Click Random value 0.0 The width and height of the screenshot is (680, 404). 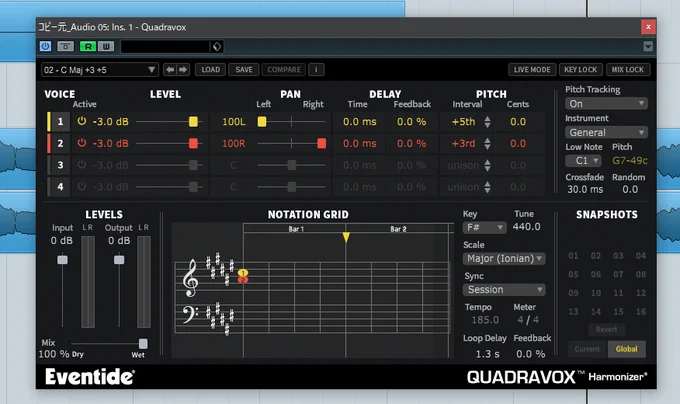[630, 189]
